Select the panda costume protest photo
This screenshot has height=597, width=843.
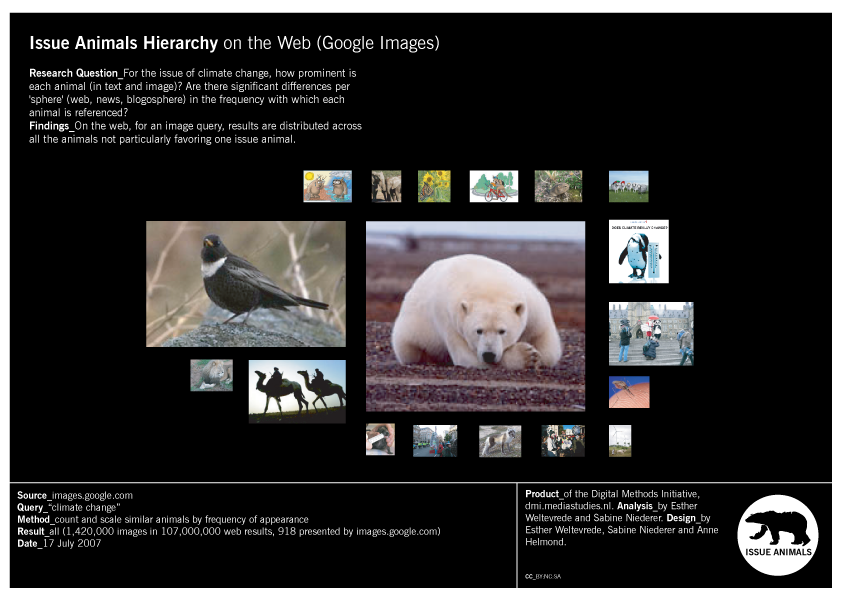coord(651,333)
